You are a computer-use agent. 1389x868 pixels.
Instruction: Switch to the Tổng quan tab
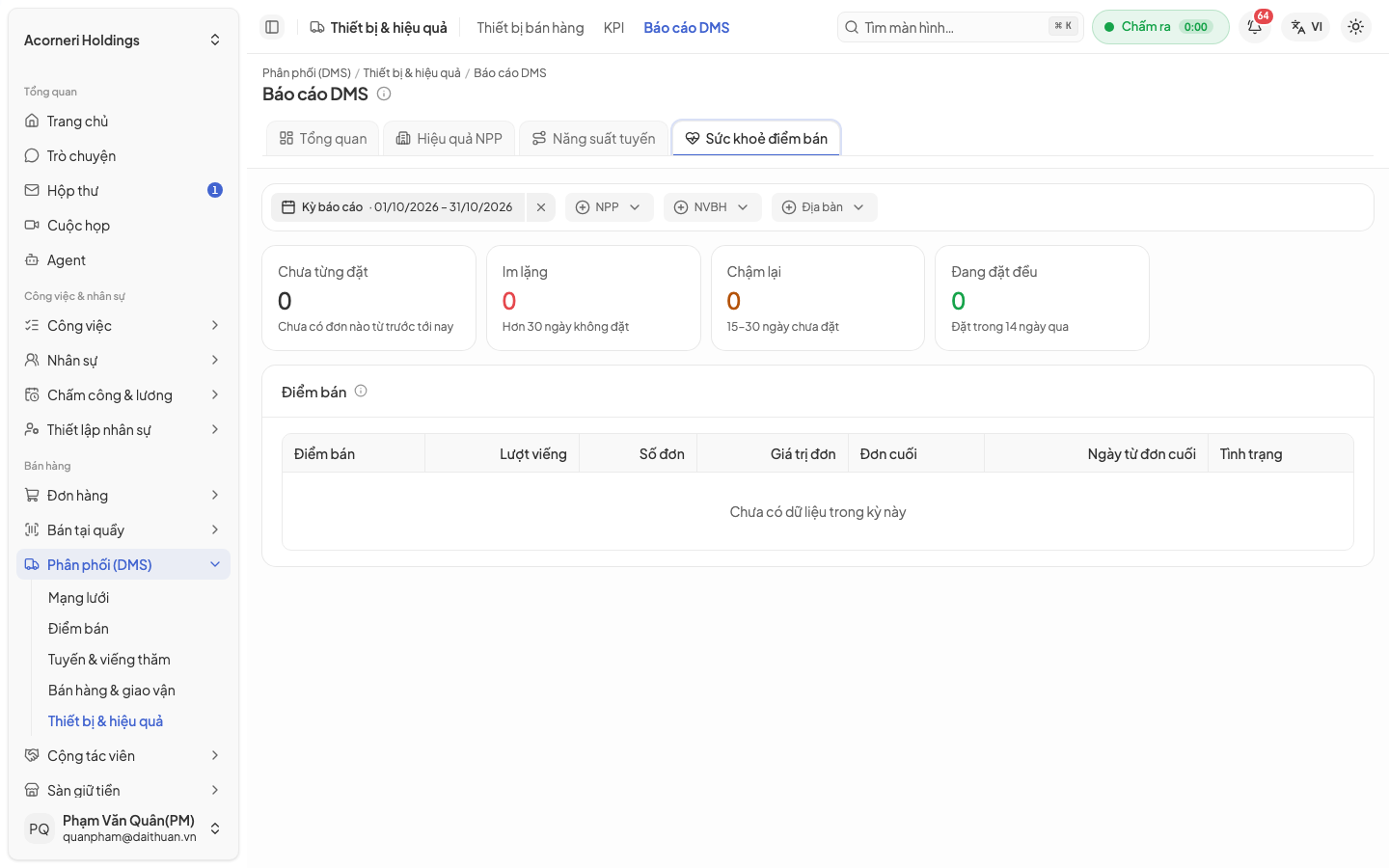[323, 139]
